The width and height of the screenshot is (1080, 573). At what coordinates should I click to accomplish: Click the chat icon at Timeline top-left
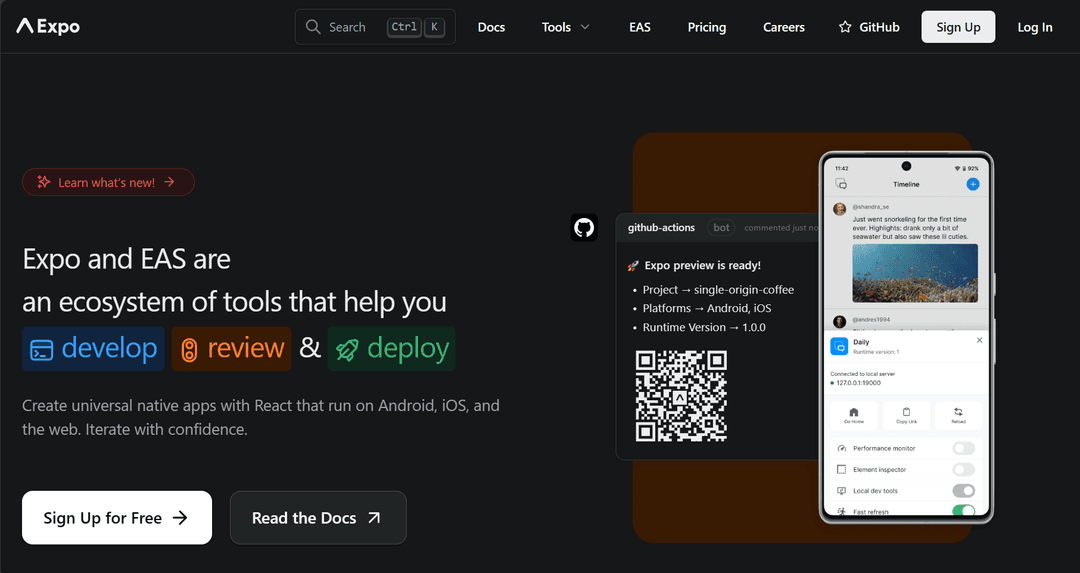pos(841,185)
